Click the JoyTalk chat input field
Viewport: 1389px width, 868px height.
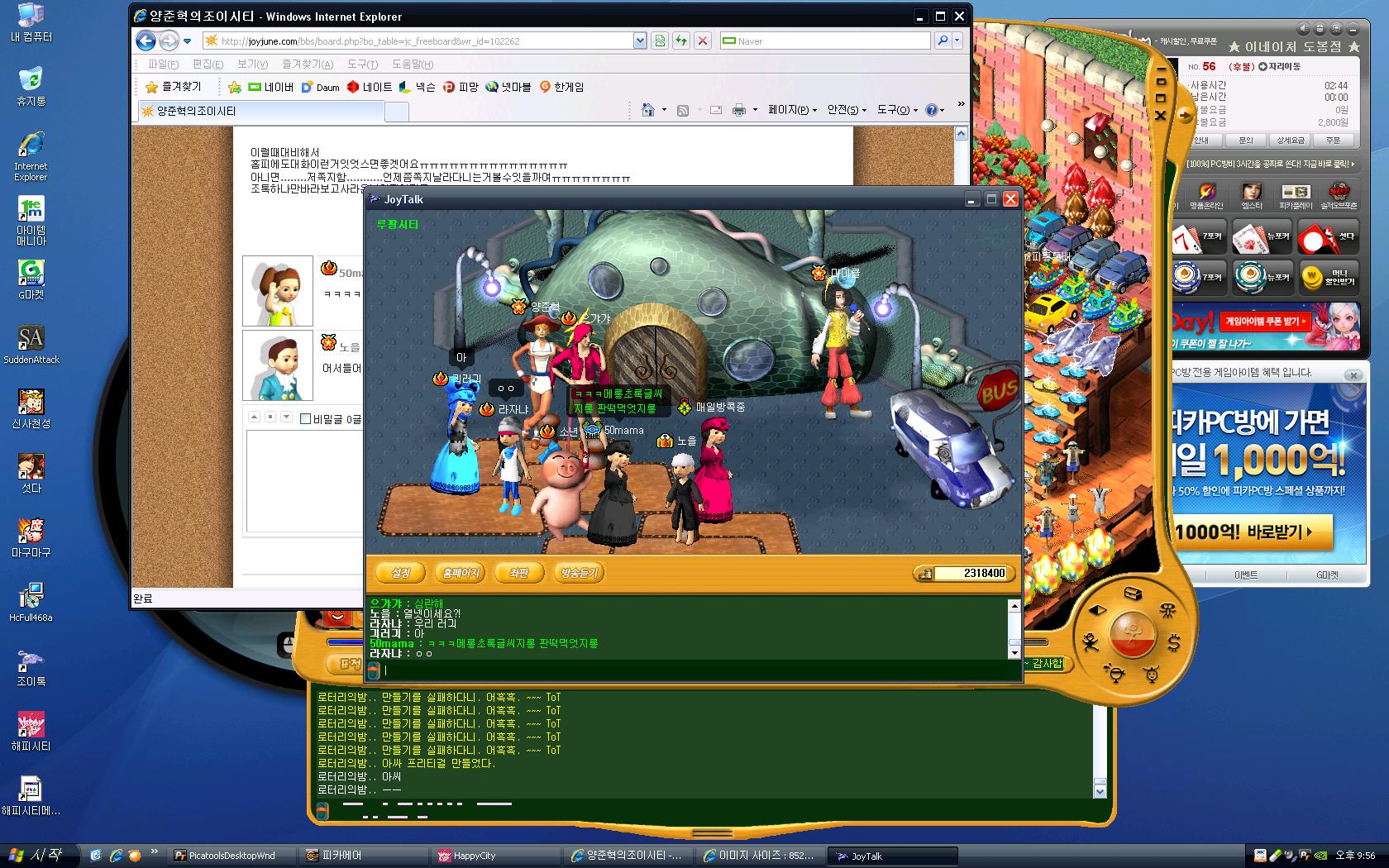694,670
